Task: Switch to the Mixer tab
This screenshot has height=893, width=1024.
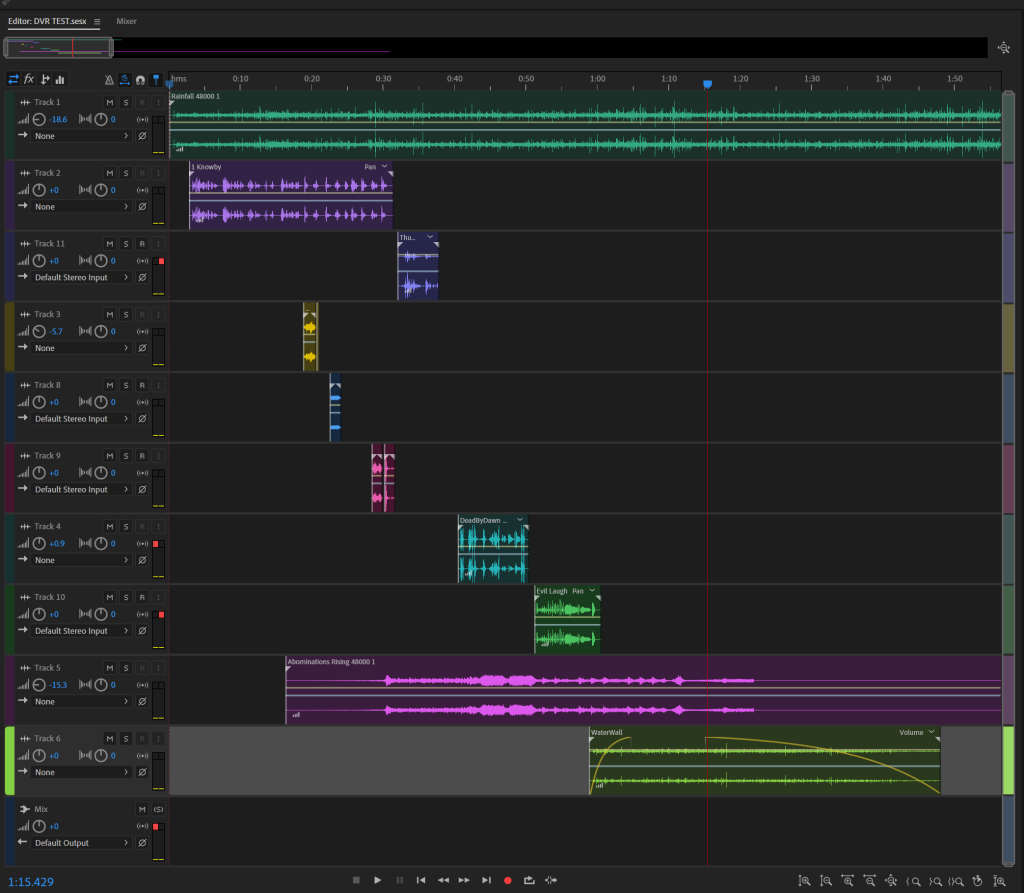Action: point(126,21)
